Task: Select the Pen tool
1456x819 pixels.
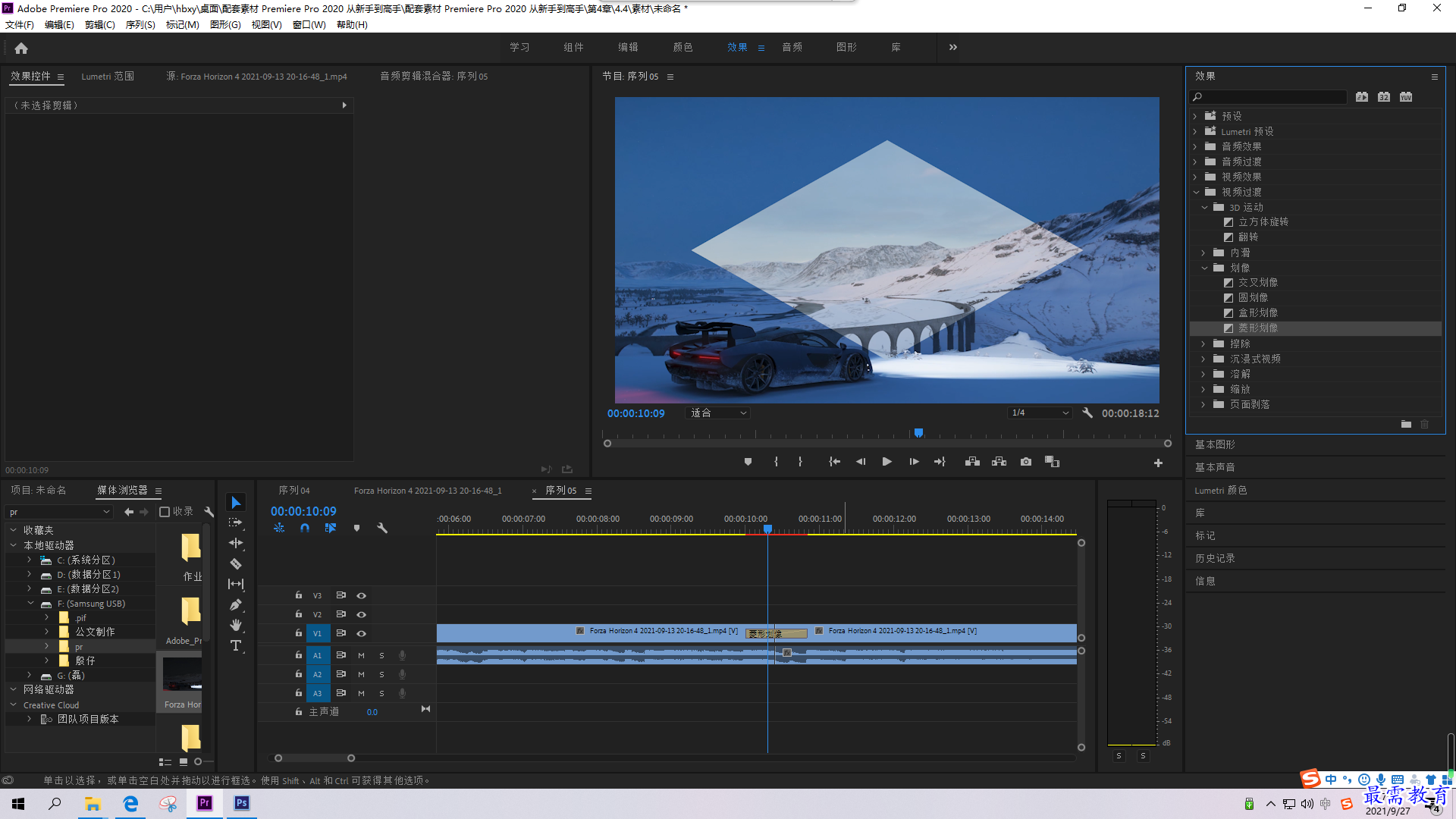Action: (x=236, y=604)
